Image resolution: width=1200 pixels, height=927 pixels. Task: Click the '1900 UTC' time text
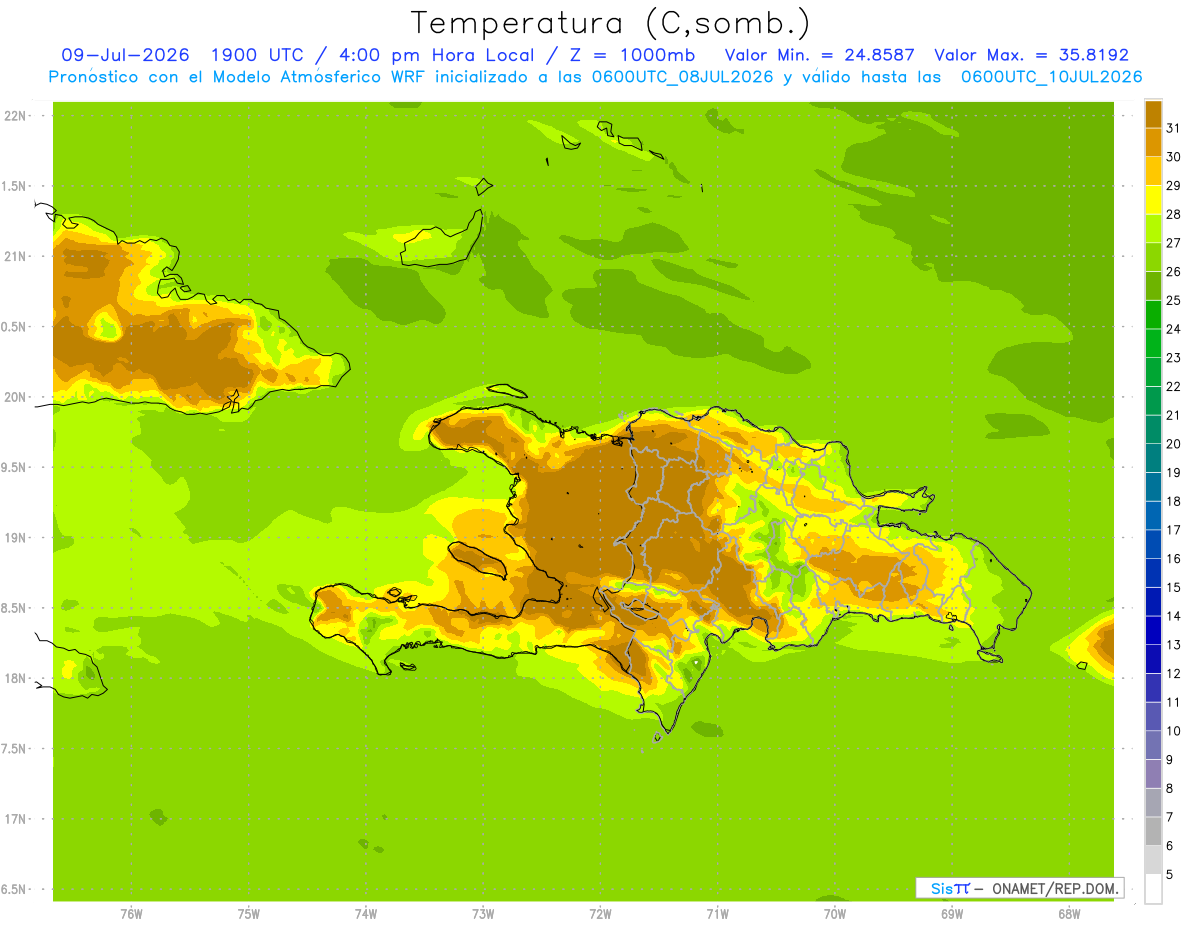point(258,55)
